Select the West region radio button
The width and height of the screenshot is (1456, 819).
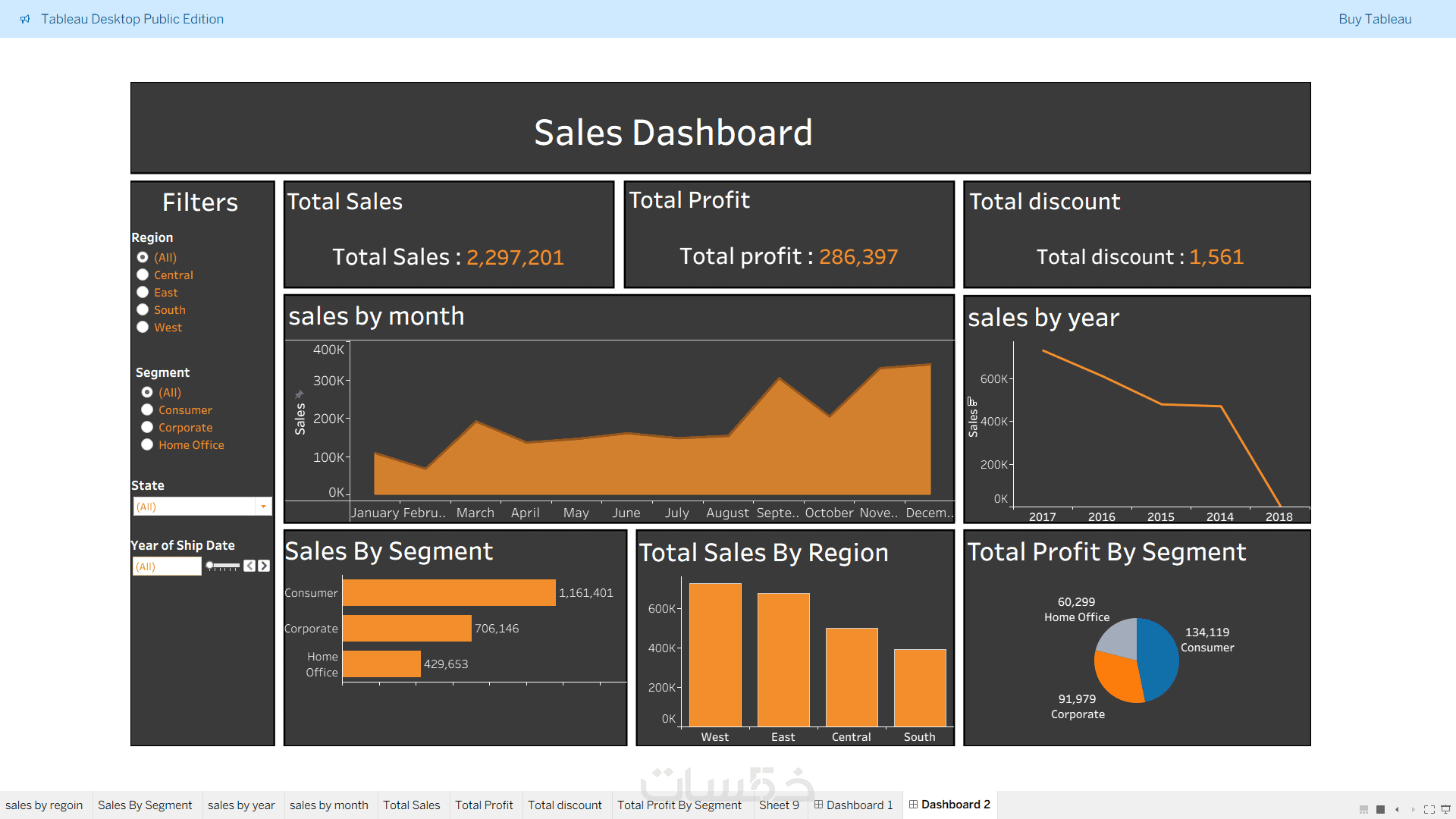(143, 327)
